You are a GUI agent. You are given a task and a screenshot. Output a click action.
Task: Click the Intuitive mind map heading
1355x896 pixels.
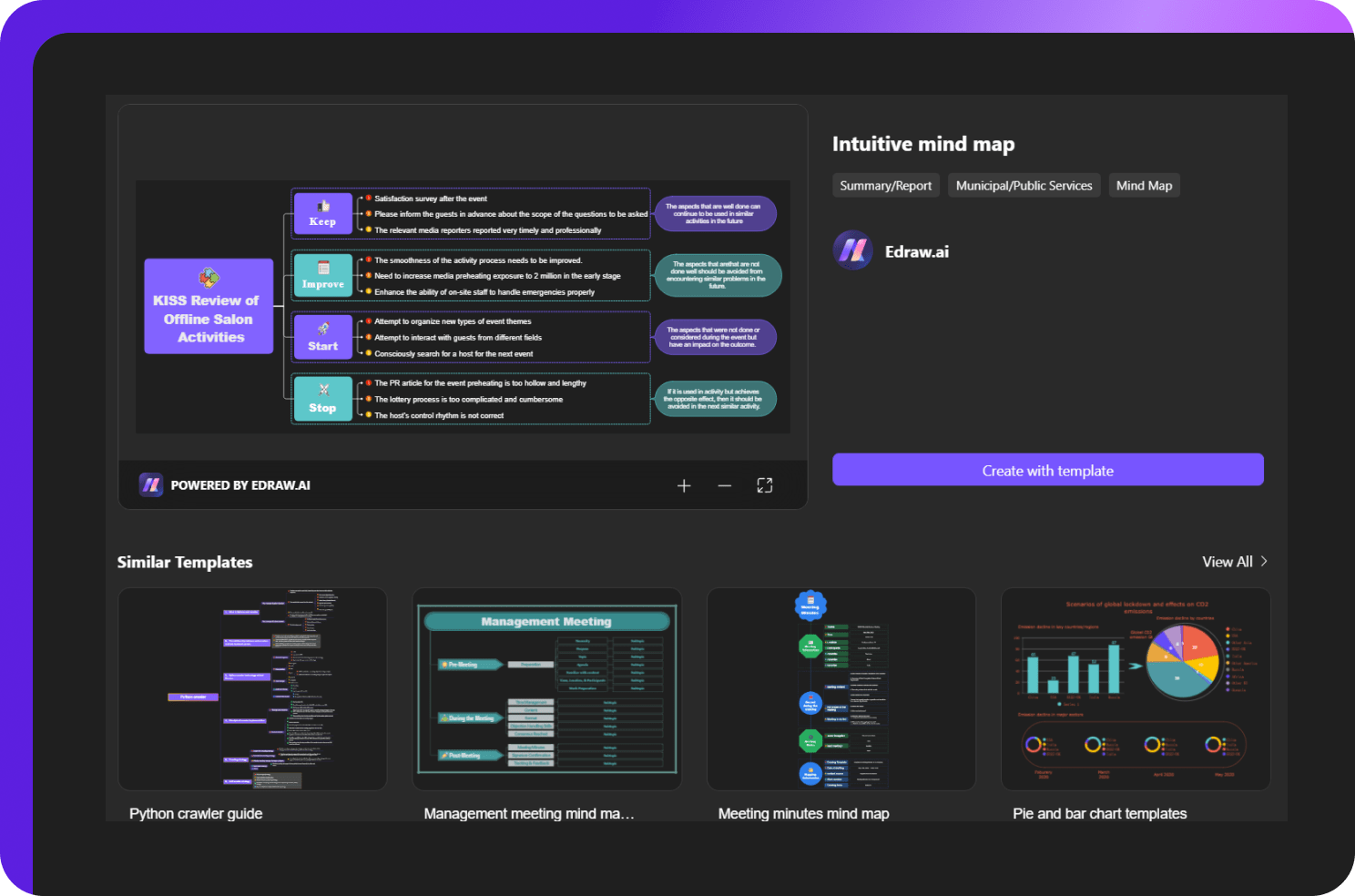tap(923, 144)
